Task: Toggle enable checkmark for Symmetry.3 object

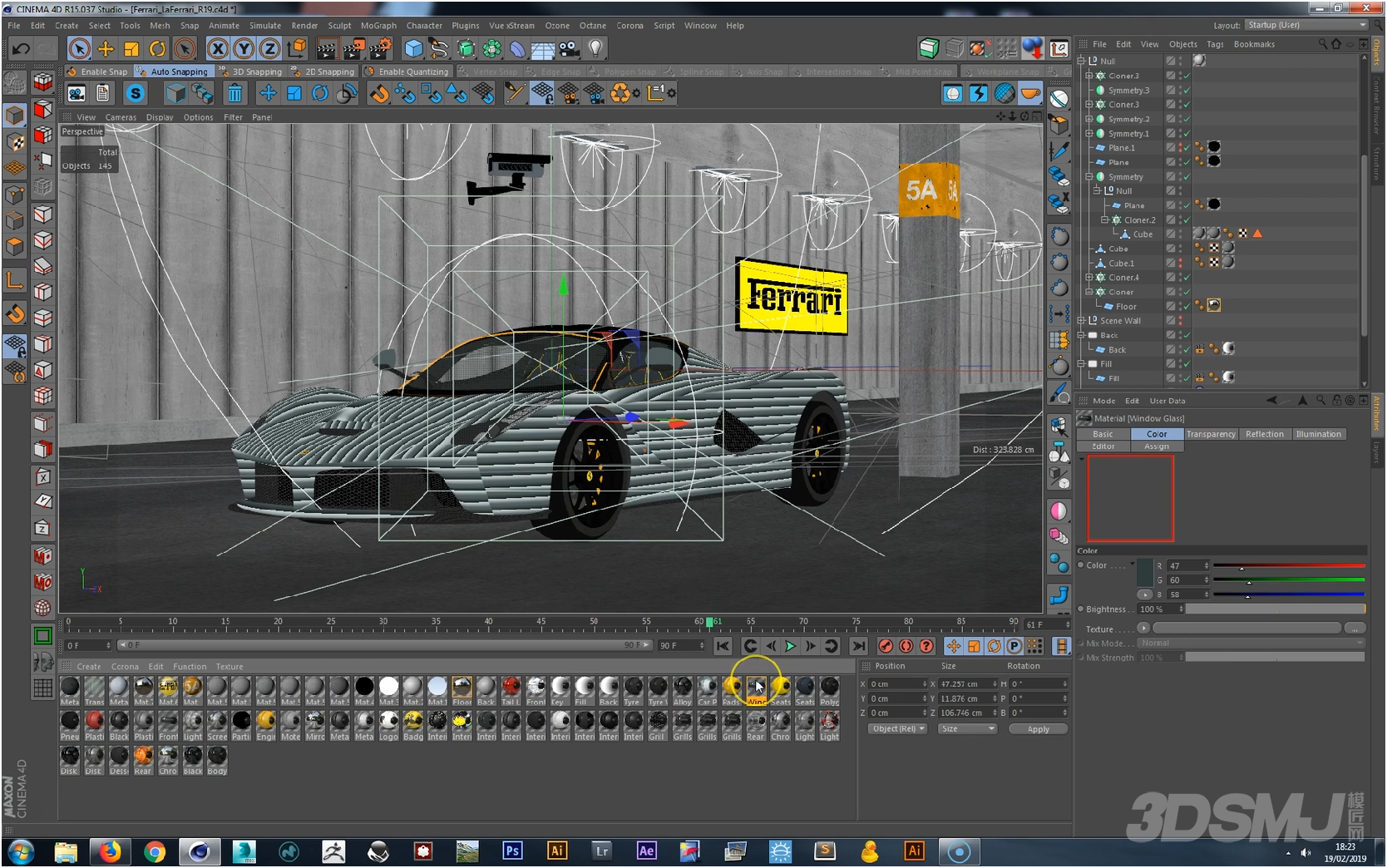Action: click(1187, 90)
